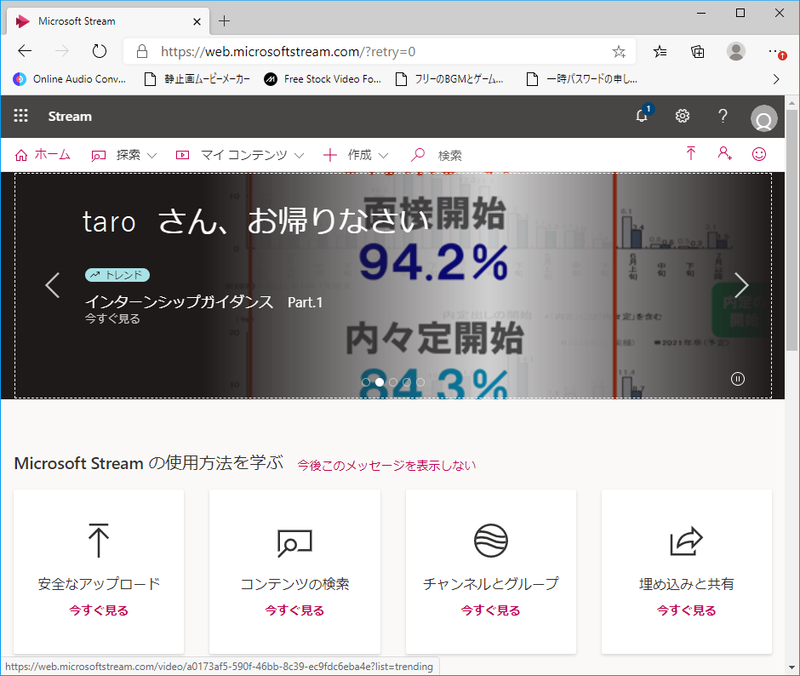This screenshot has width=800, height=676.
Task: Show previous carousel slide
Action: pyautogui.click(x=53, y=285)
